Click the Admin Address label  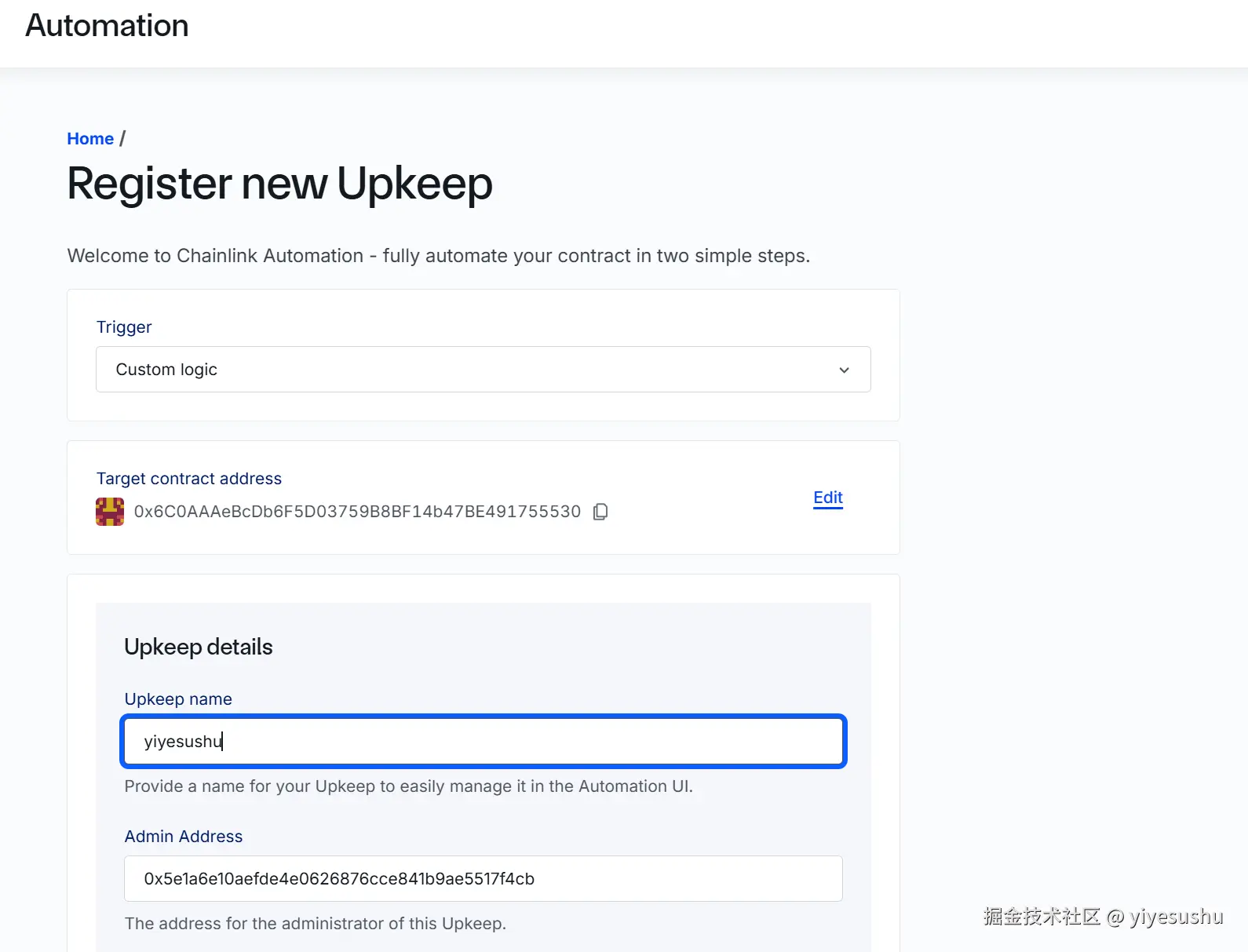pyautogui.click(x=184, y=837)
